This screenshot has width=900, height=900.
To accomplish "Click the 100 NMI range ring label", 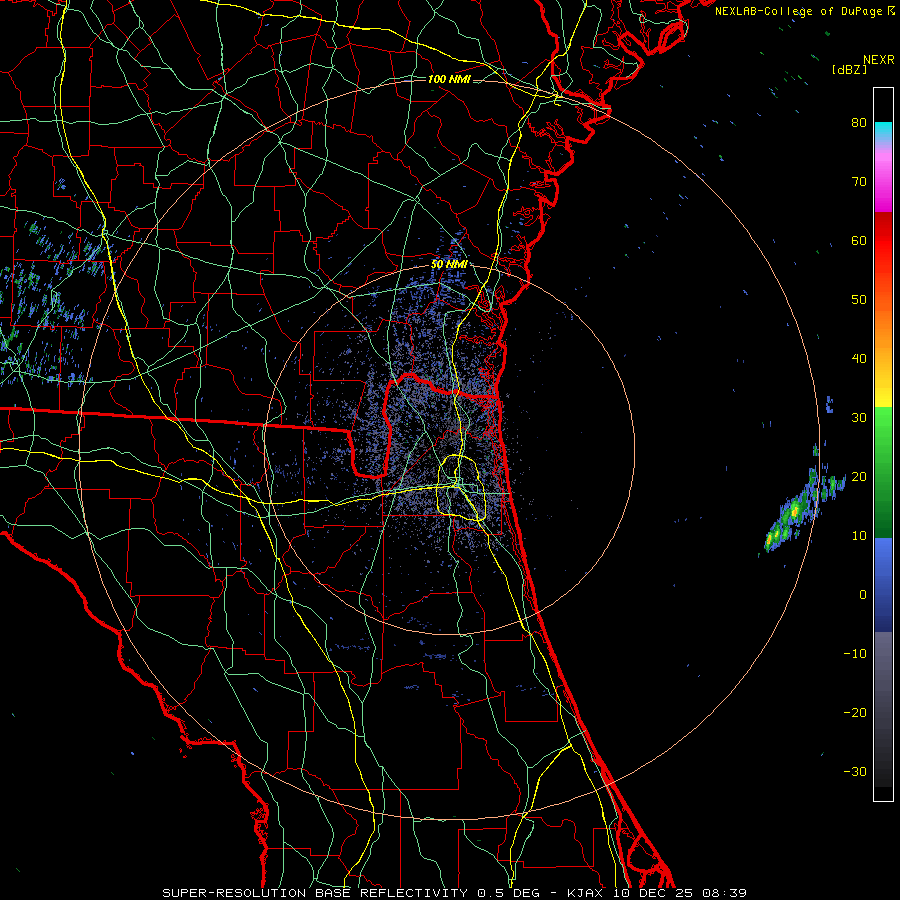I will 449,79.
